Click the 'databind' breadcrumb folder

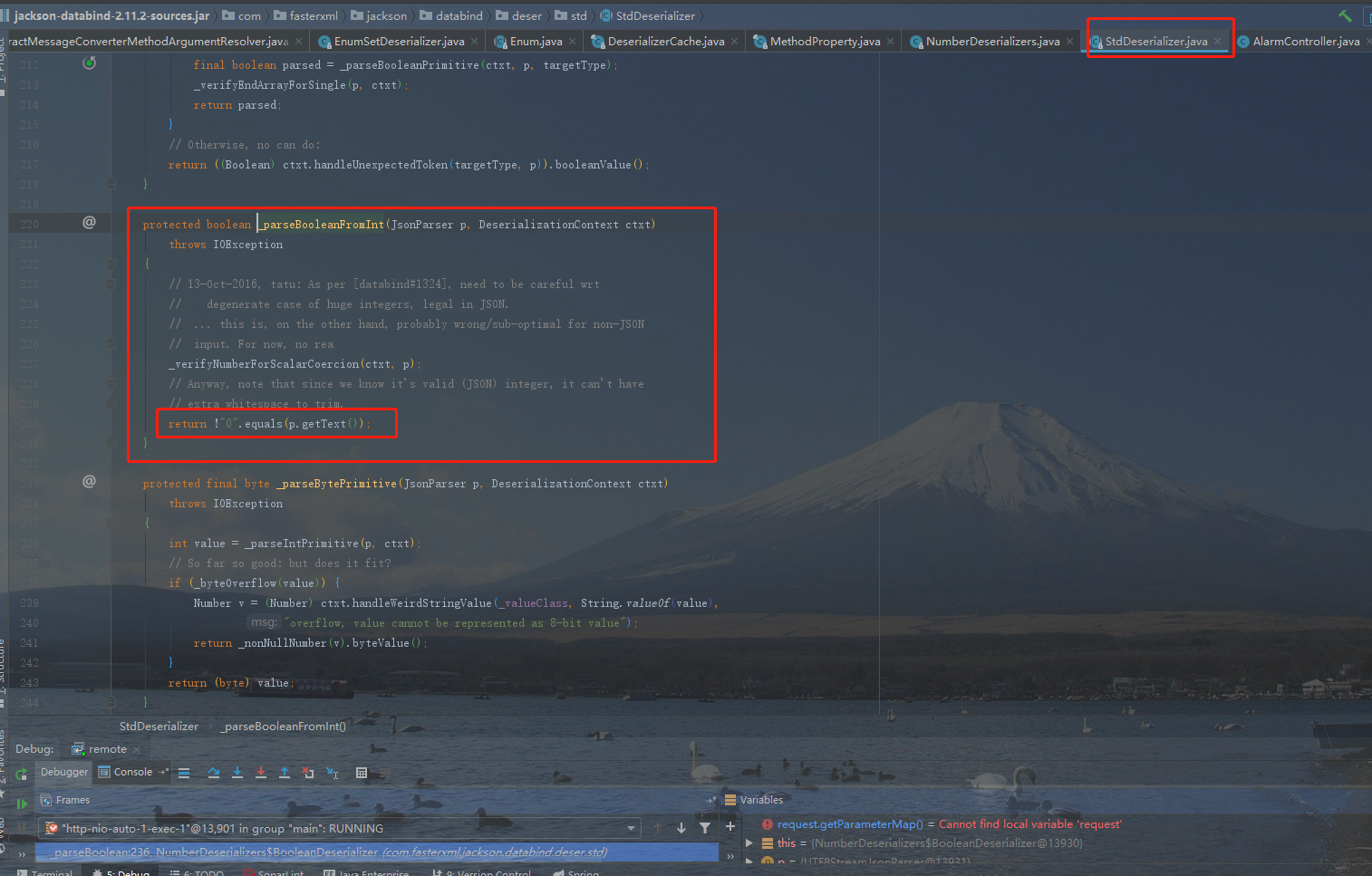pyautogui.click(x=451, y=15)
